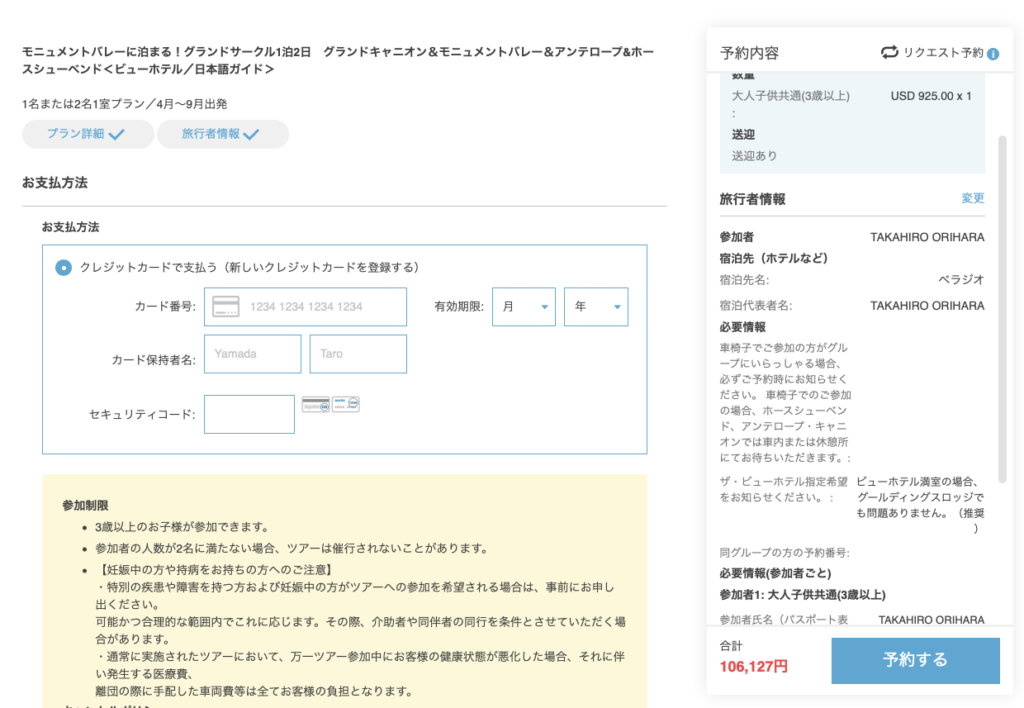Click the first security code card illustration
The image size is (1024, 708).
pos(315,405)
